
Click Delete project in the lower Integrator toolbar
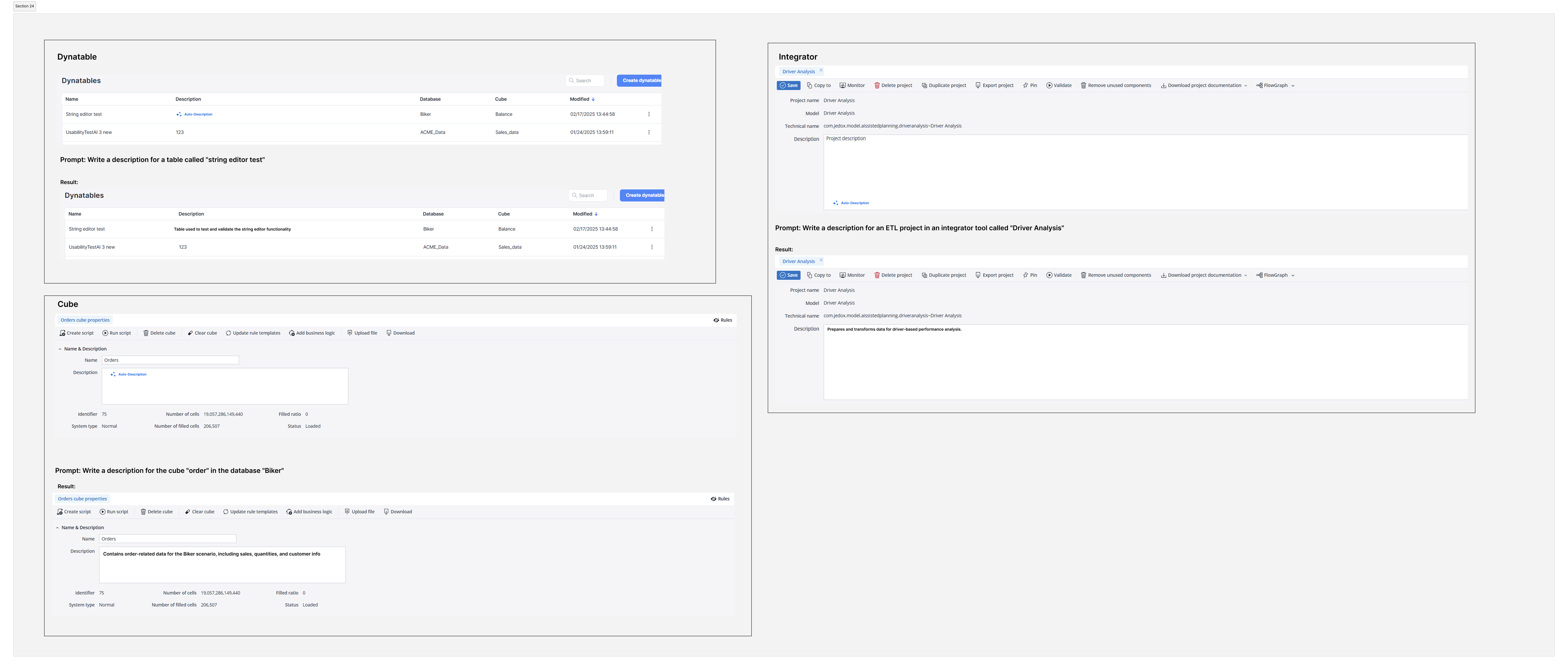point(893,275)
